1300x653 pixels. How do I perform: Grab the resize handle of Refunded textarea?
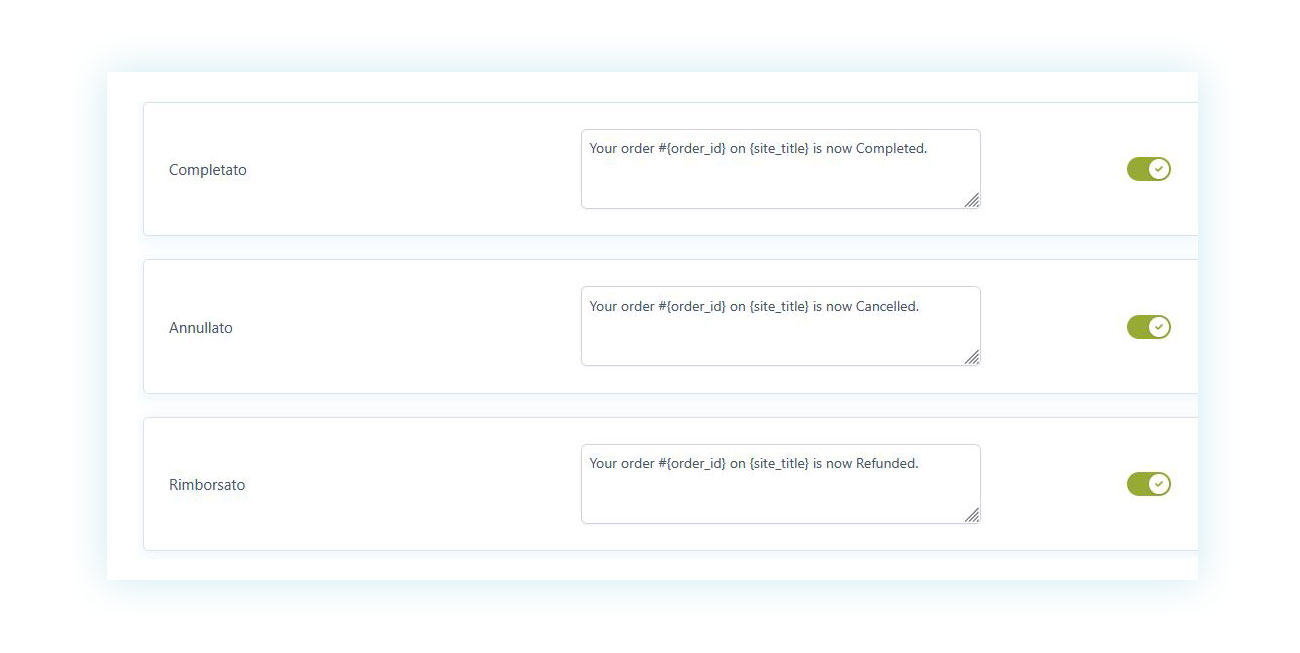[972, 515]
